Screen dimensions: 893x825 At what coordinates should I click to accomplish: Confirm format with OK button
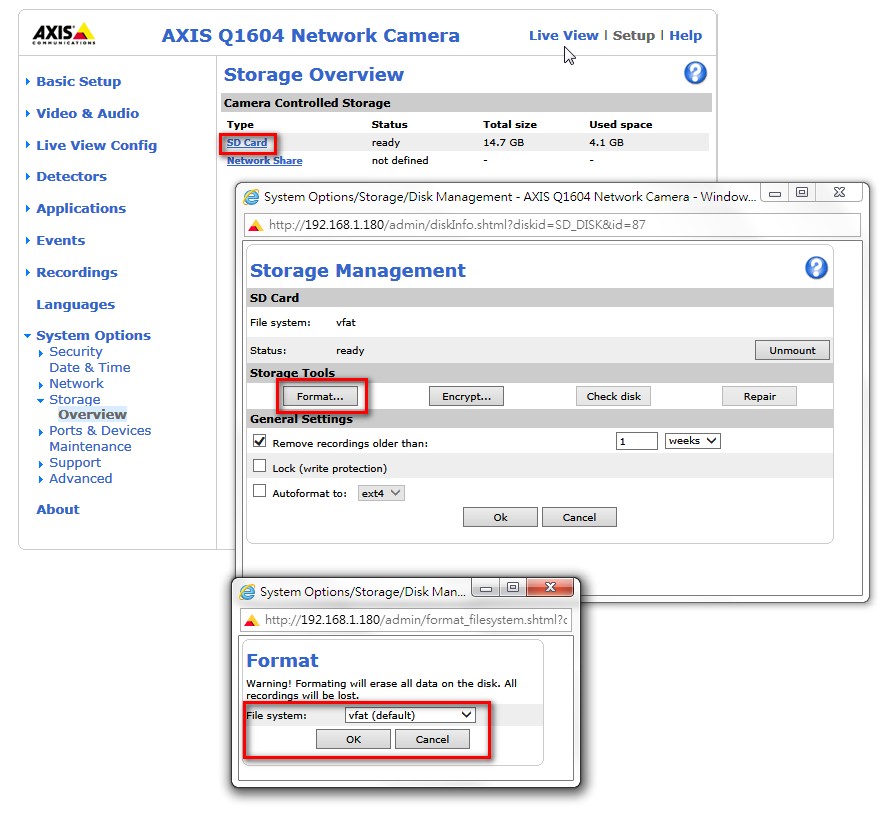tap(353, 739)
